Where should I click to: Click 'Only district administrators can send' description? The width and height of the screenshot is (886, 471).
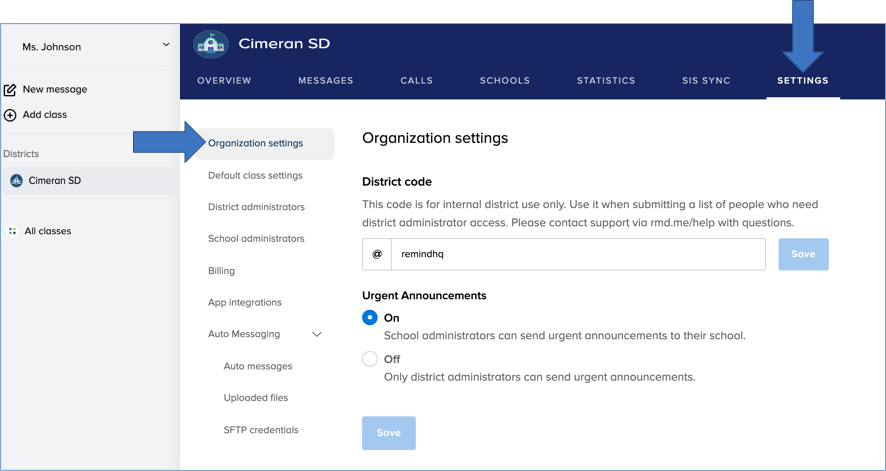540,377
